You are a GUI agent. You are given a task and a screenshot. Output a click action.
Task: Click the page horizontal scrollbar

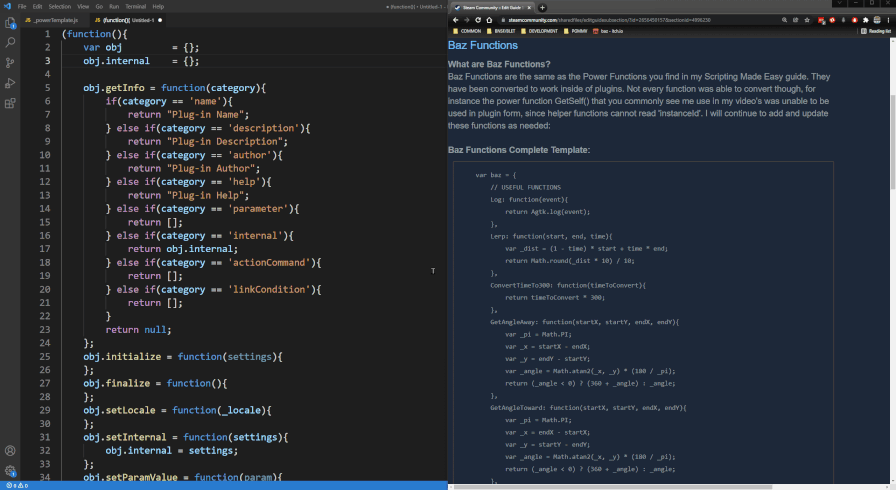coord(613,487)
